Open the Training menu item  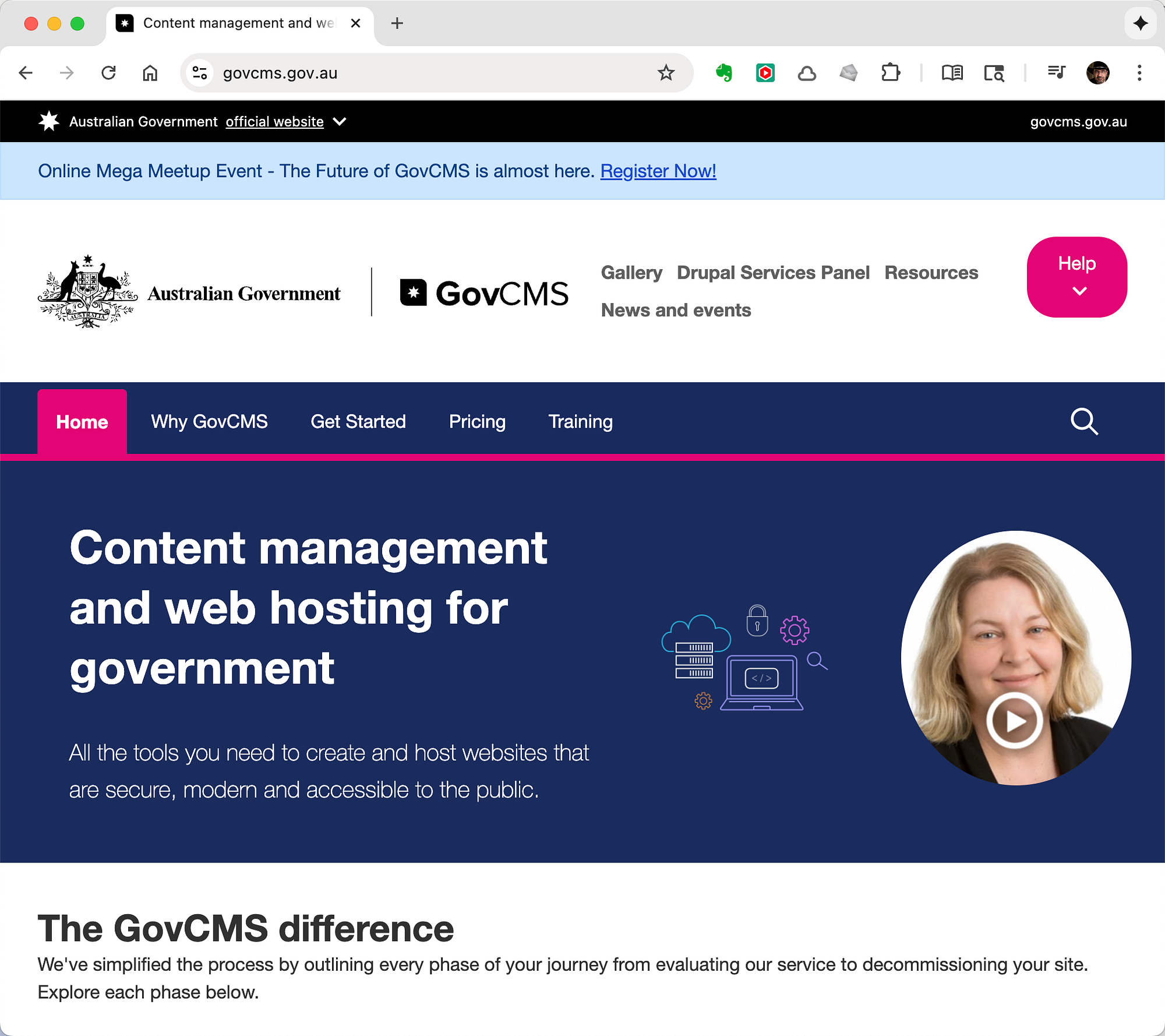[581, 421]
